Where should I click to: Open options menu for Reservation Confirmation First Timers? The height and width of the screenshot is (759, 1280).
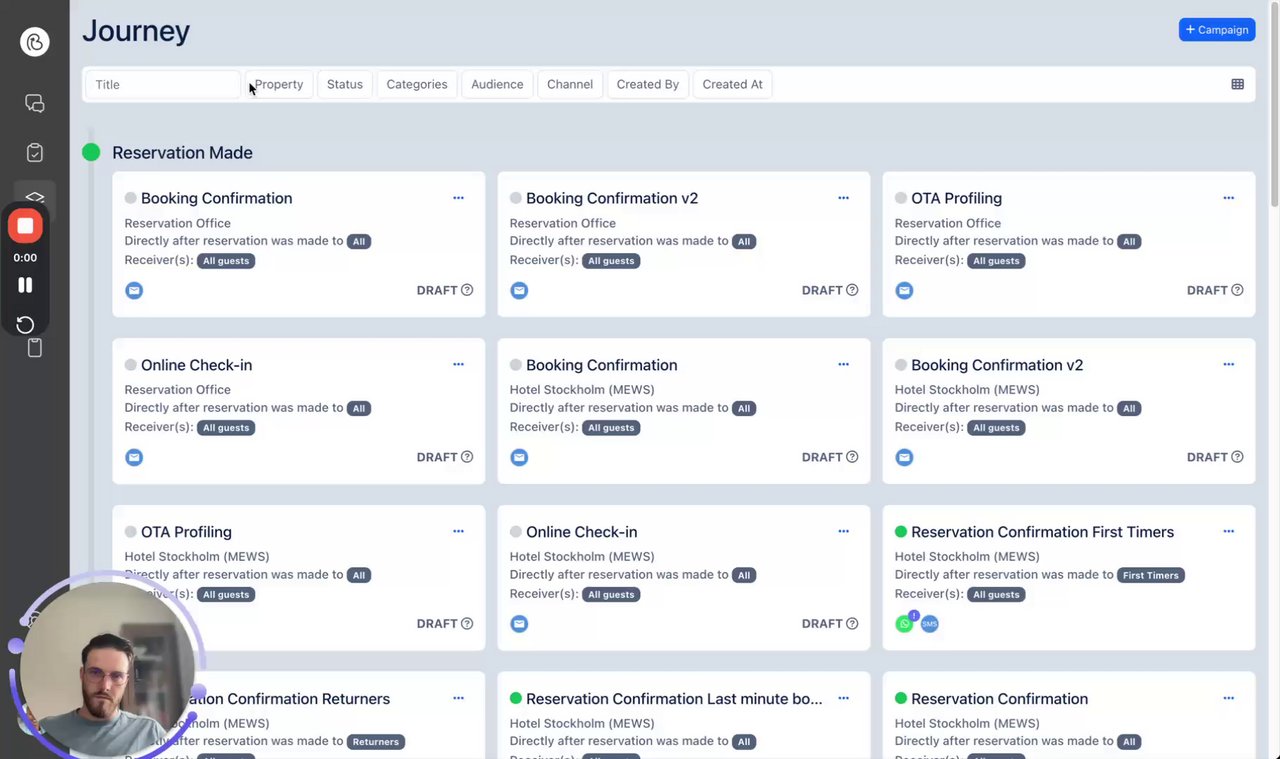click(x=1228, y=532)
